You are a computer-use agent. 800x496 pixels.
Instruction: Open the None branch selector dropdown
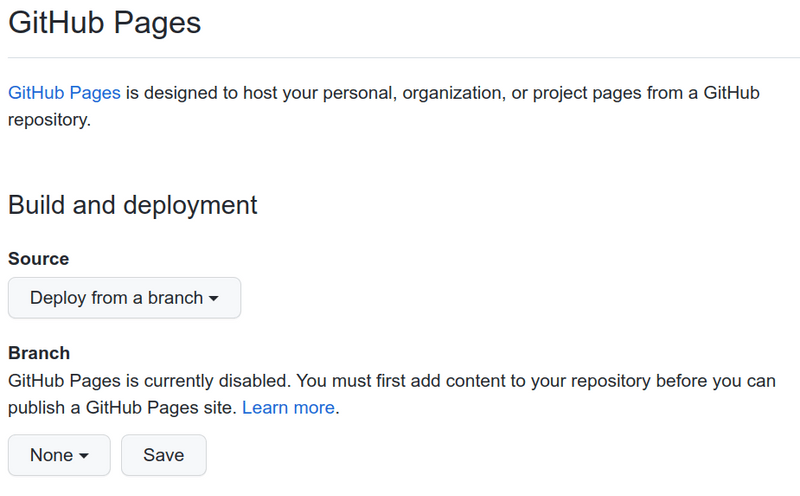pyautogui.click(x=59, y=455)
